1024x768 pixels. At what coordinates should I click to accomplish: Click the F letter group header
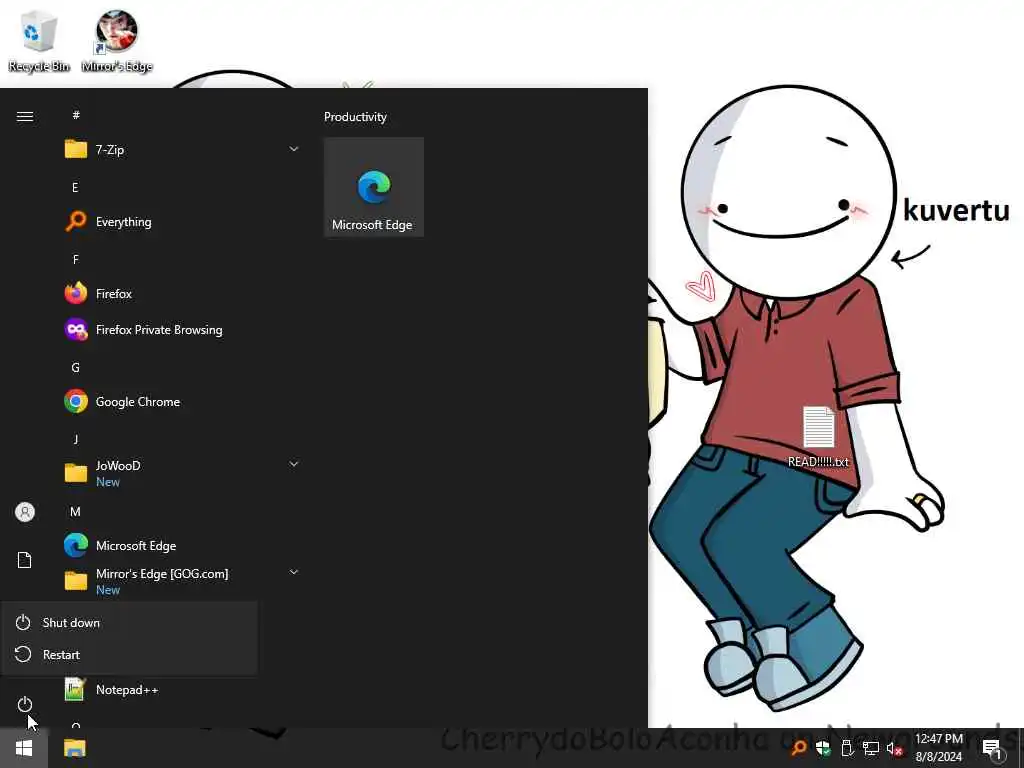click(x=76, y=259)
